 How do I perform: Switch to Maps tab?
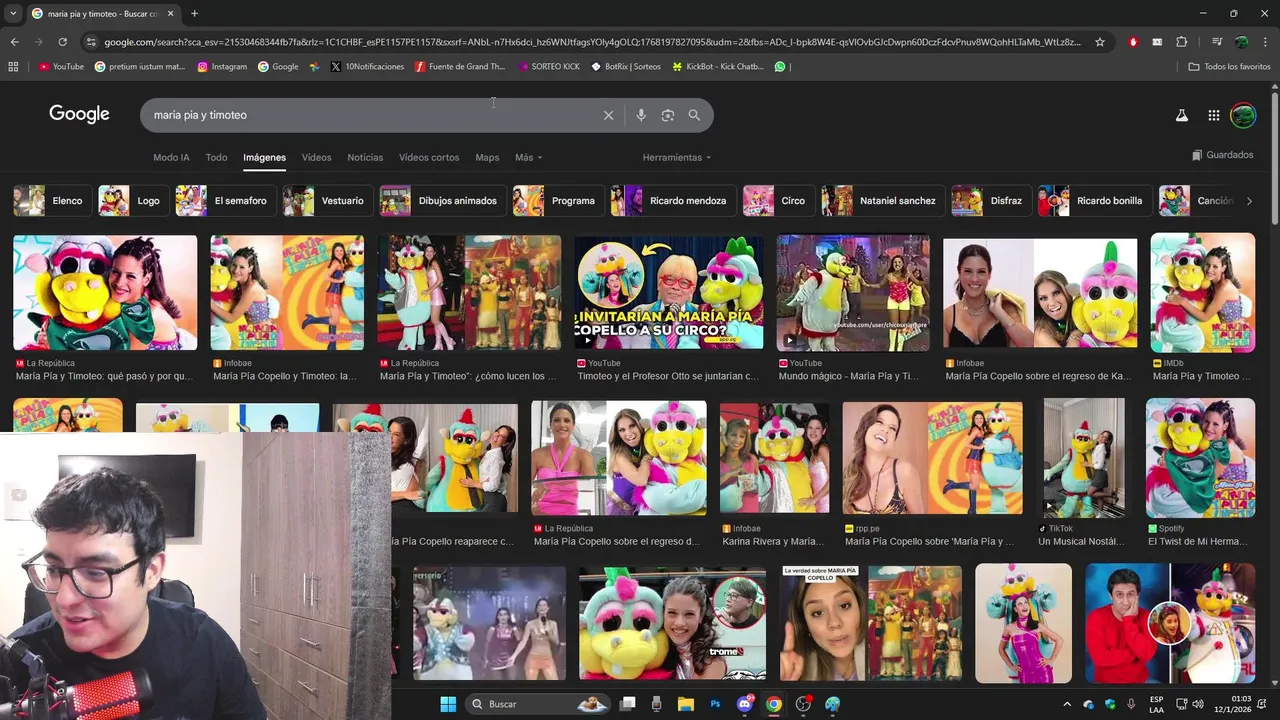point(487,157)
